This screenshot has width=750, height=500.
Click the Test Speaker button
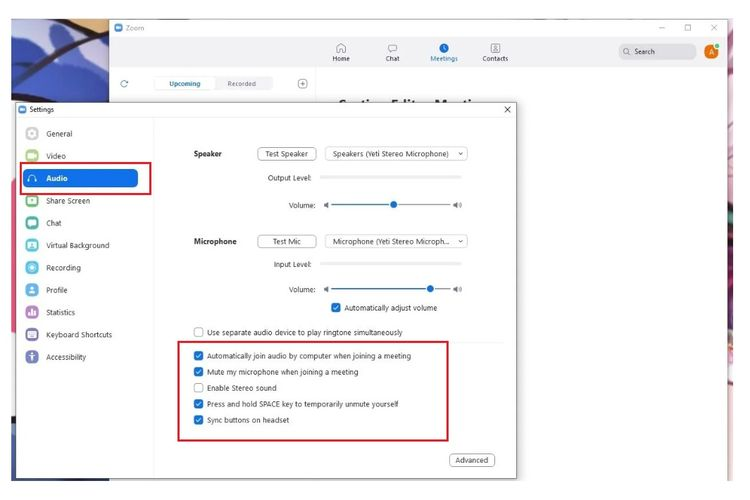tap(286, 154)
